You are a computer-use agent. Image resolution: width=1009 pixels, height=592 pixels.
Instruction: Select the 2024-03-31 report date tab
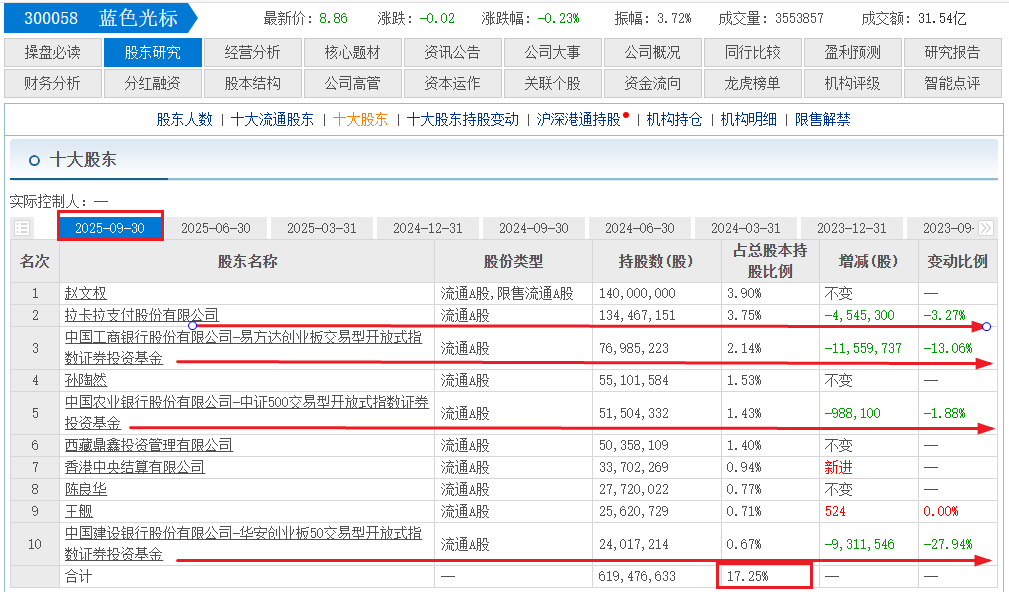[x=746, y=228]
